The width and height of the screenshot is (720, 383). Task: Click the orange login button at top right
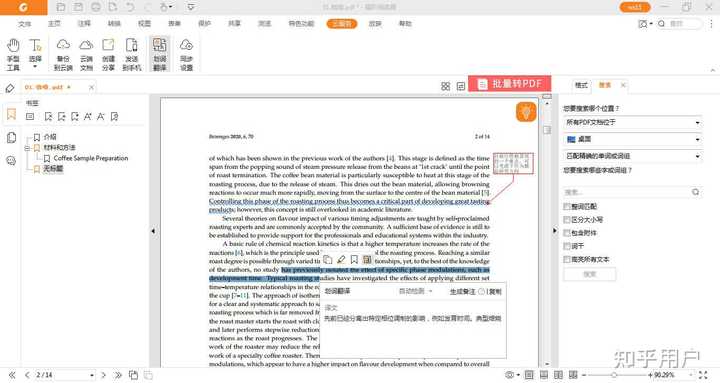635,7
